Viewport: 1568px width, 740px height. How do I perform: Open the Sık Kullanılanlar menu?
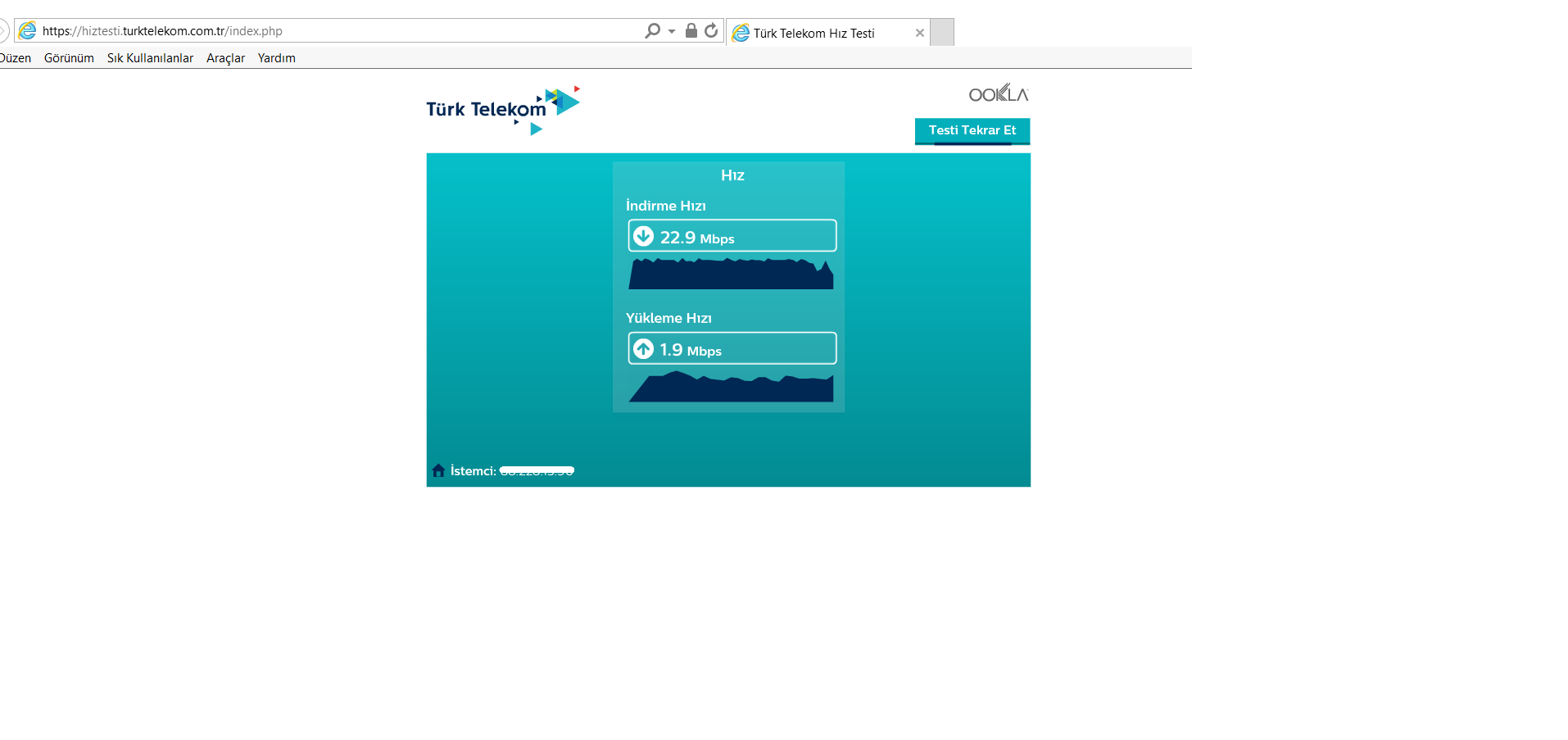click(150, 58)
